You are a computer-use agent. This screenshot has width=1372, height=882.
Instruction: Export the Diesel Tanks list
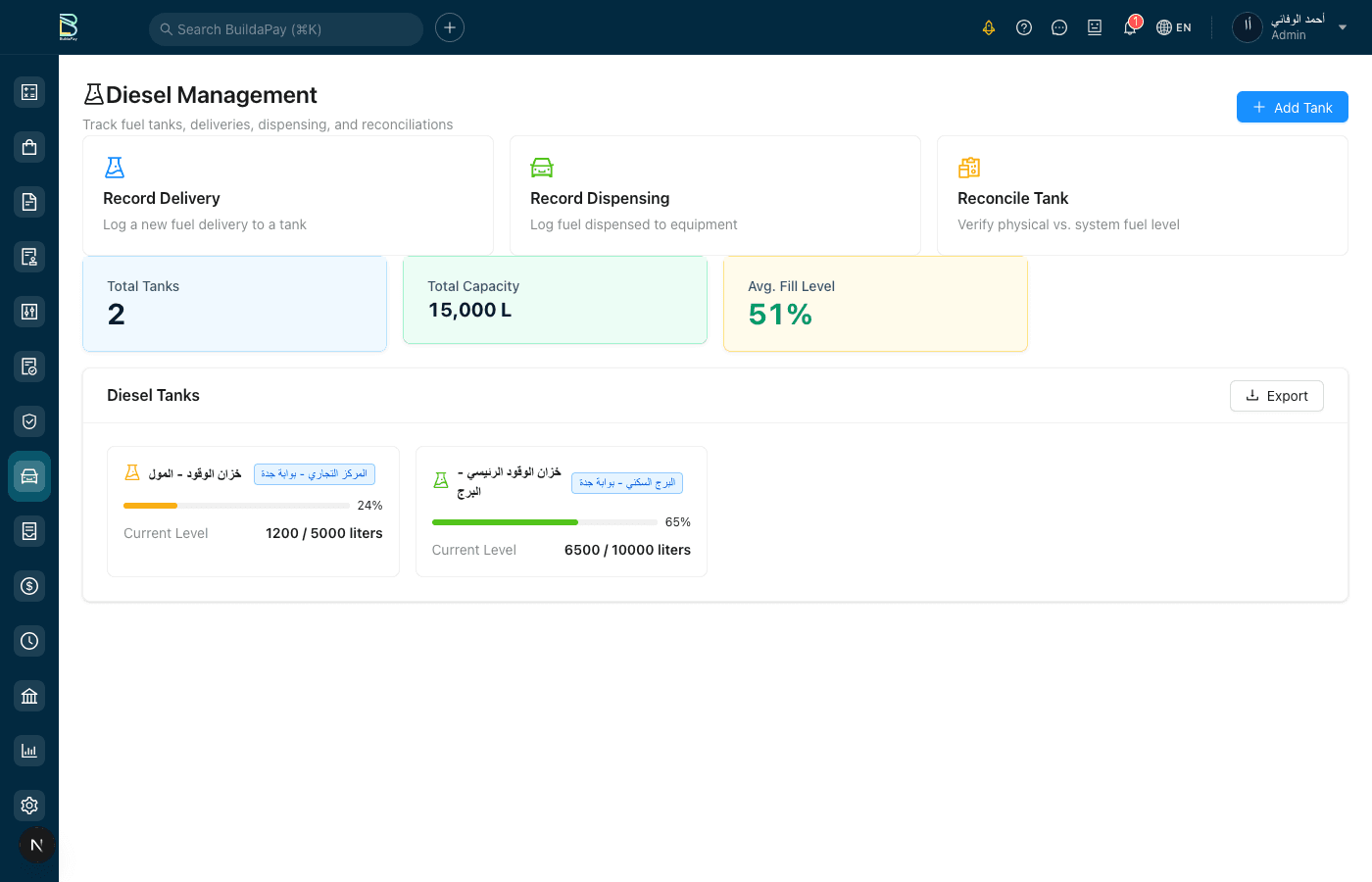1276,396
